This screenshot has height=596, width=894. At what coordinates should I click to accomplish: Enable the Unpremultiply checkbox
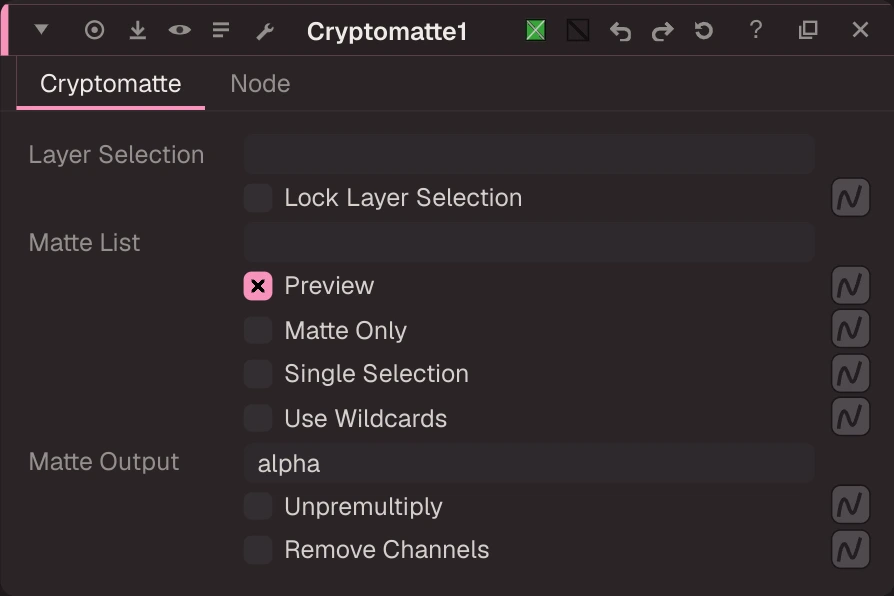point(258,506)
